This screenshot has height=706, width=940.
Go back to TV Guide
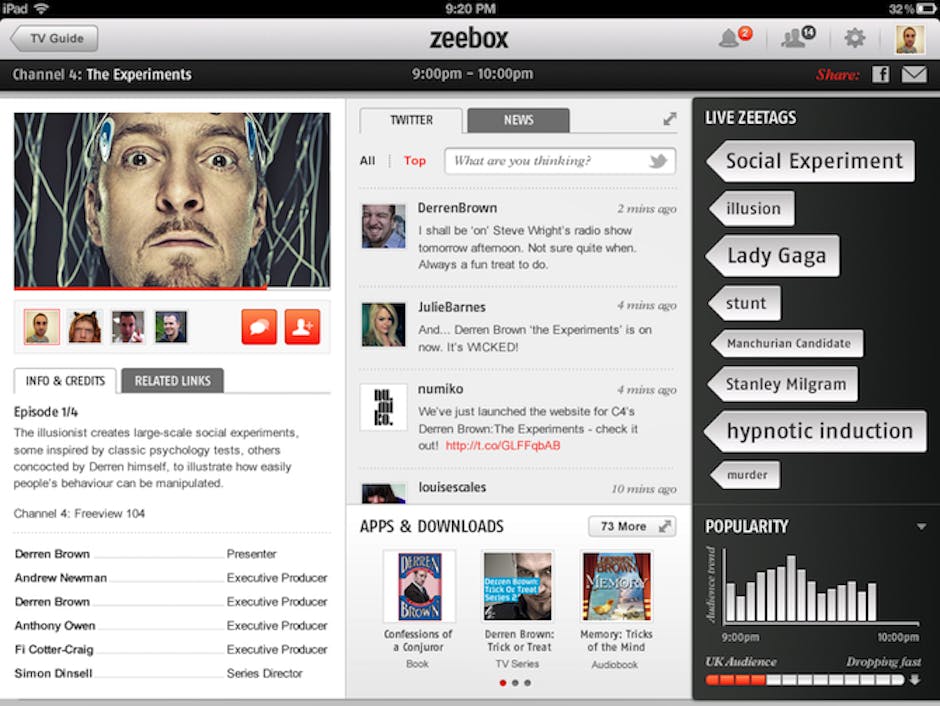pos(55,38)
